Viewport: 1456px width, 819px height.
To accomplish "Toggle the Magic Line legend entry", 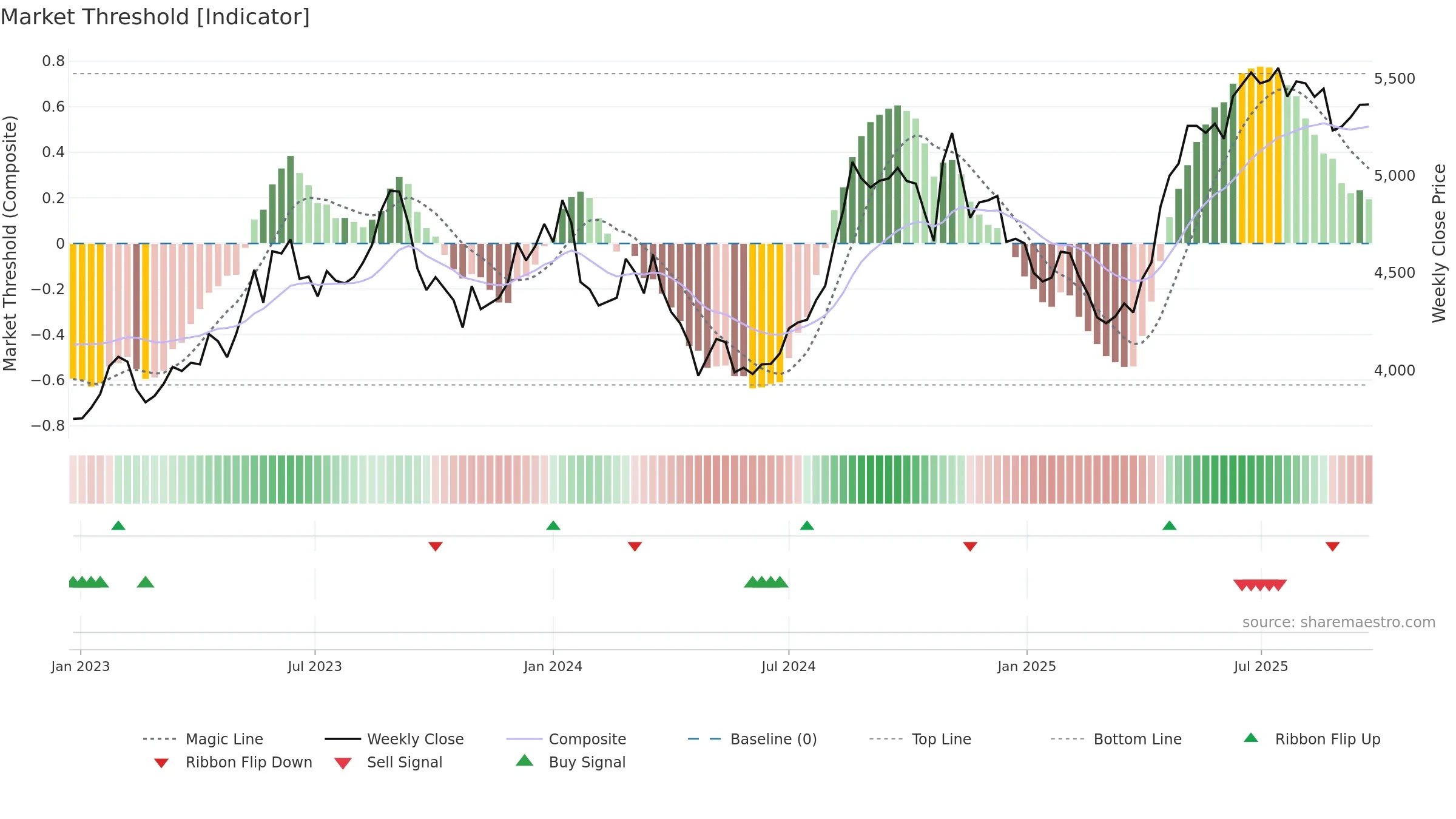I will [203, 739].
